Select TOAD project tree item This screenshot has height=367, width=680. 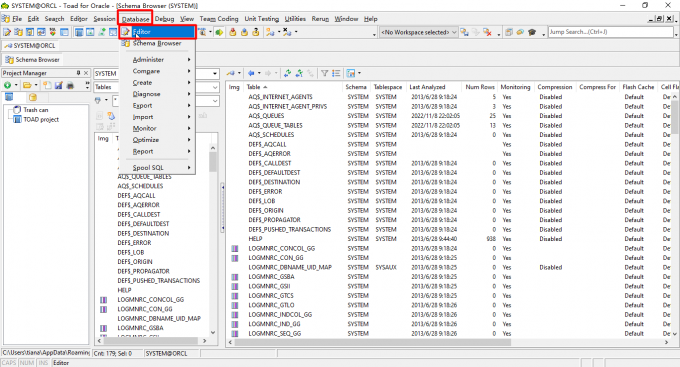click(41, 119)
